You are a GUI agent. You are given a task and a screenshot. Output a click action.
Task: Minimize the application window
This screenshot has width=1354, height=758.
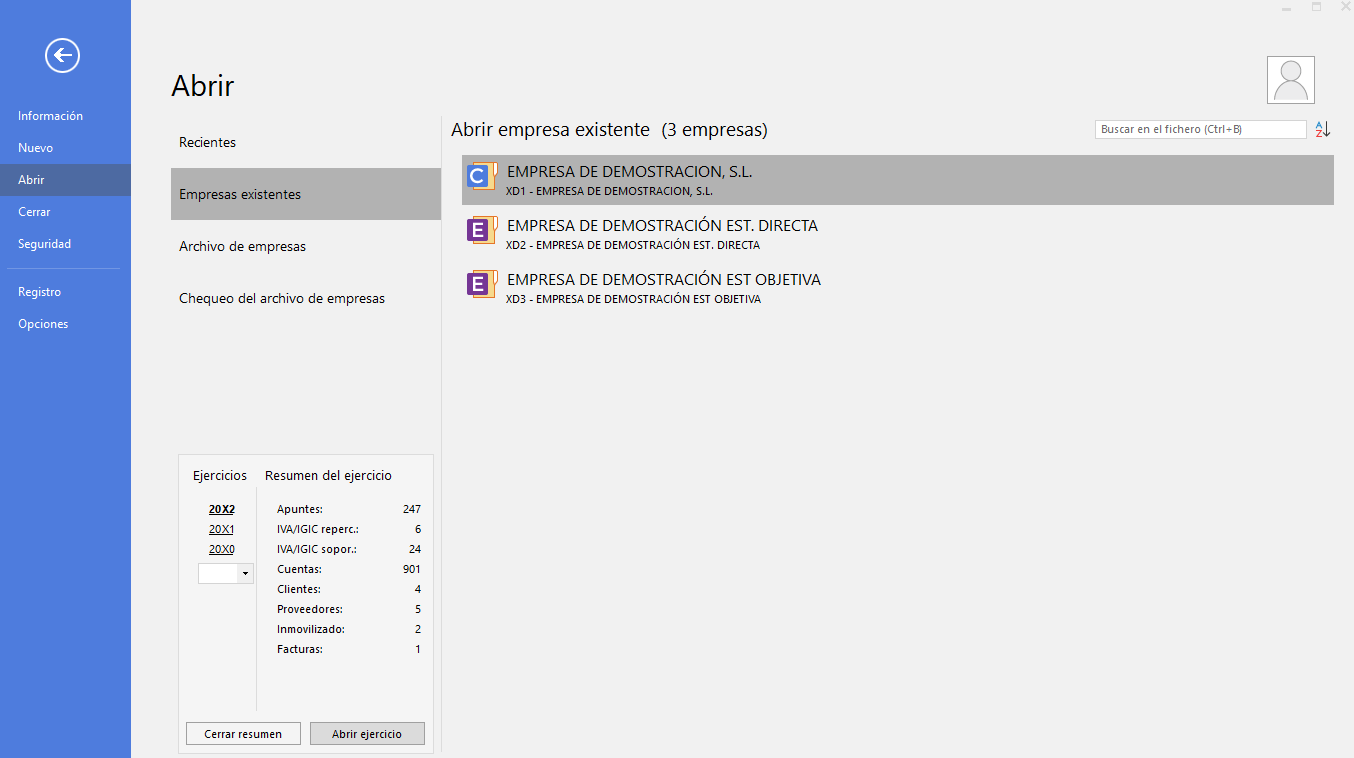pos(1286,8)
